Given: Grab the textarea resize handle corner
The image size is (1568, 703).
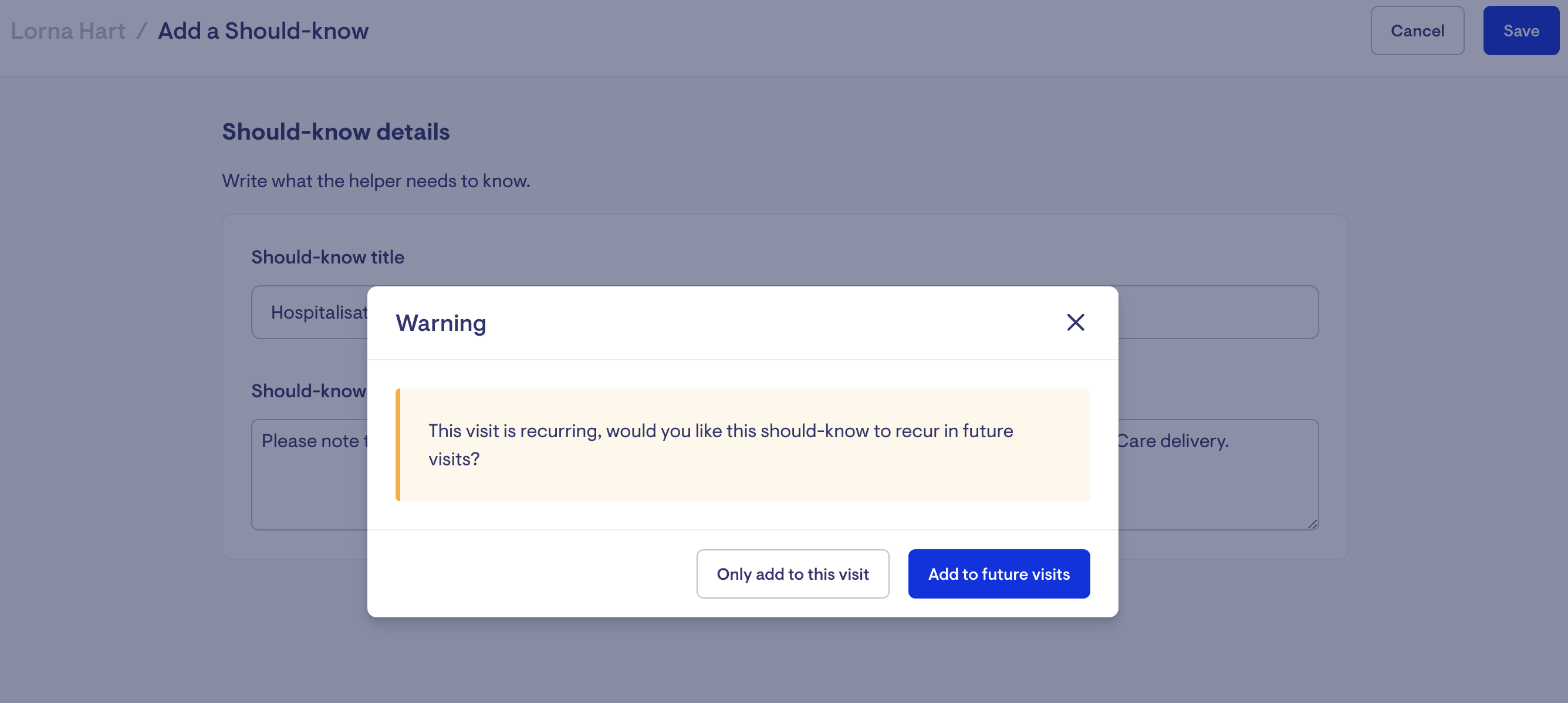Looking at the screenshot, I should pyautogui.click(x=1312, y=524).
